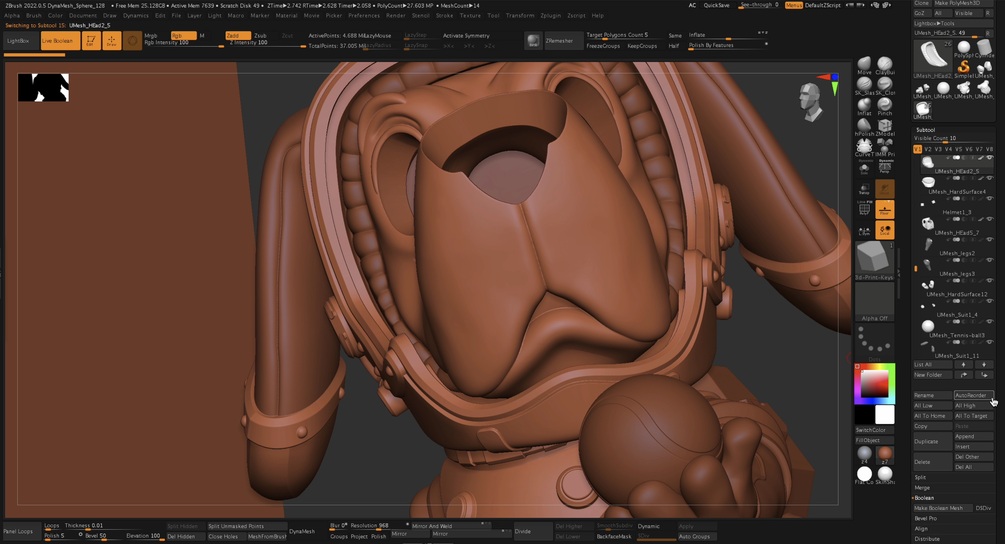1005x544 pixels.
Task: Toggle Zsub mode
Action: (261, 35)
